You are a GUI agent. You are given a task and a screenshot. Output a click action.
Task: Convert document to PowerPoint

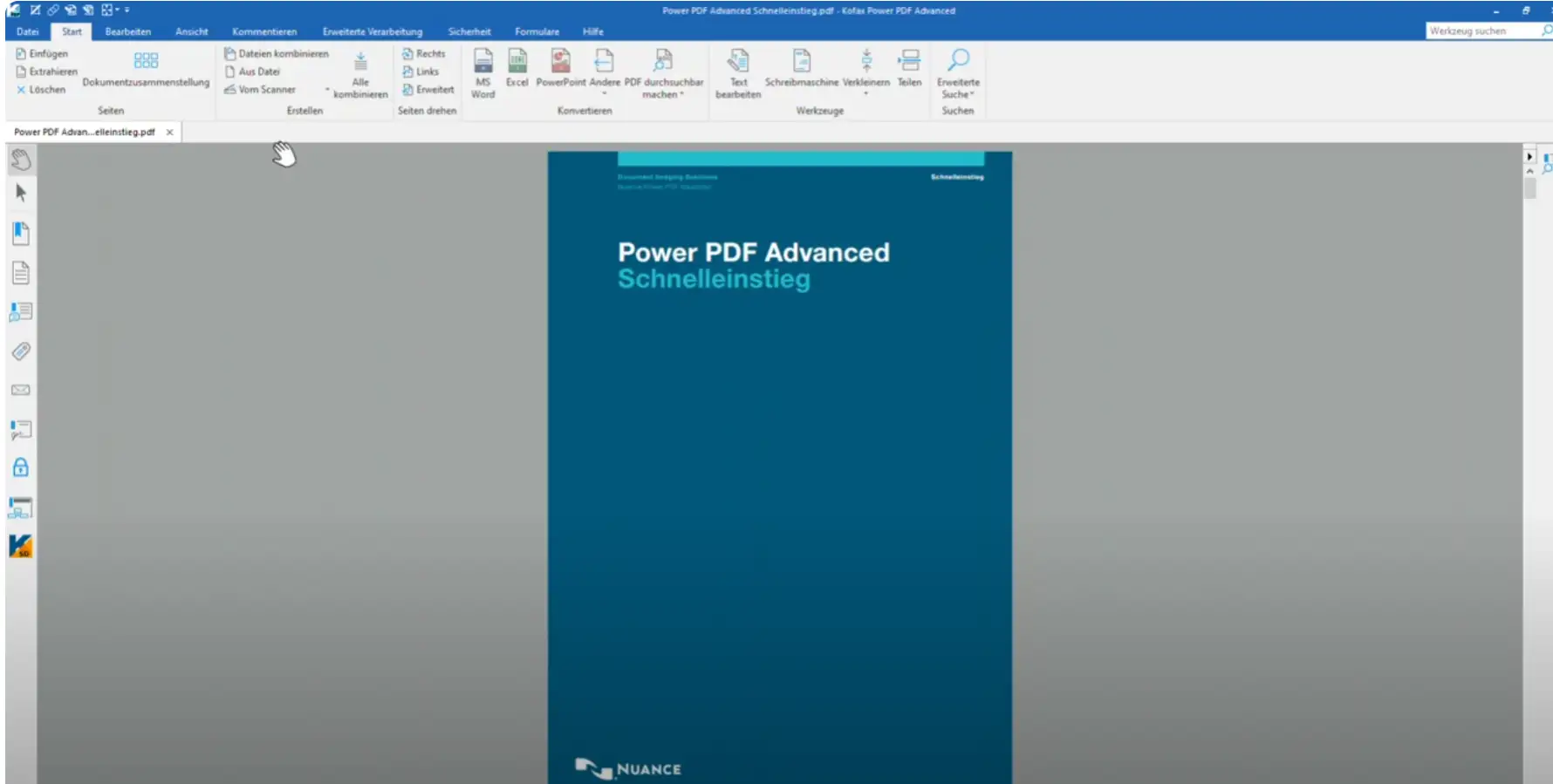point(560,68)
